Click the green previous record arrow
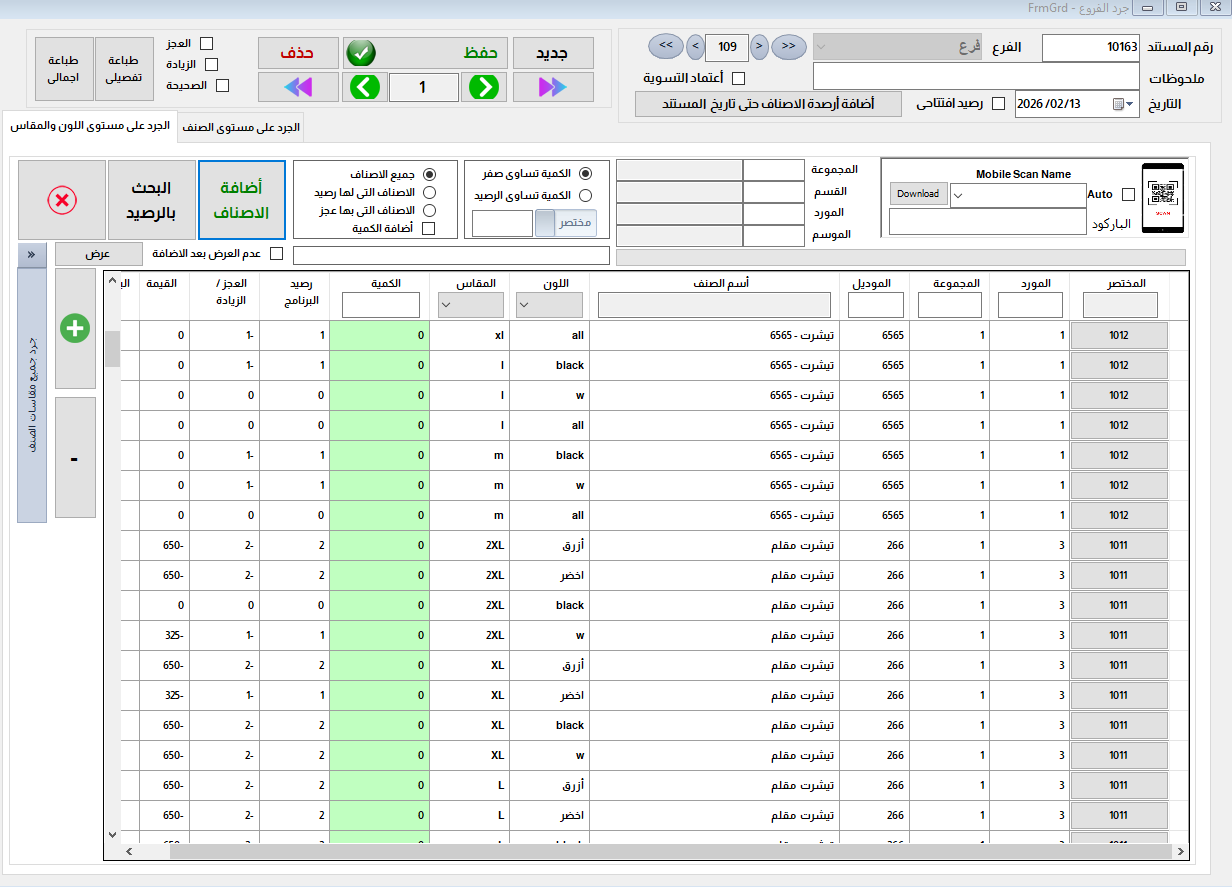This screenshot has height=887, width=1232. point(365,87)
